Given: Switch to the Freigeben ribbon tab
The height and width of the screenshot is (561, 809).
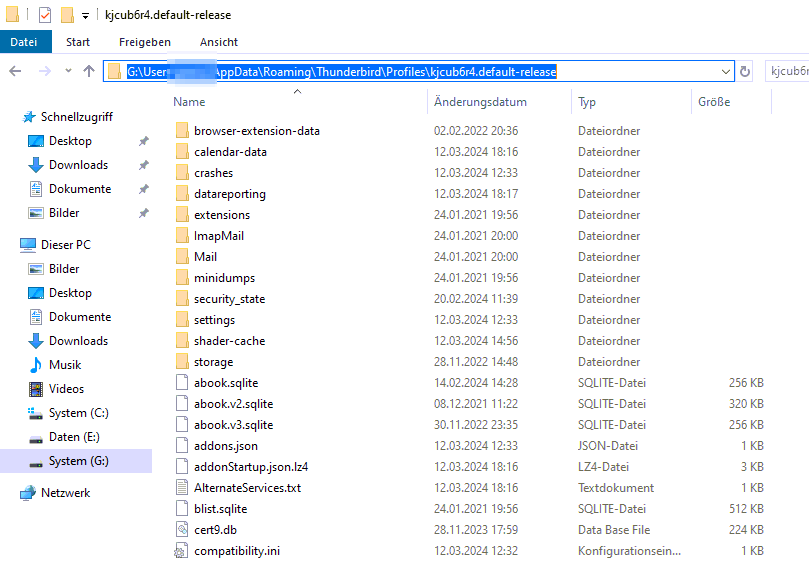Looking at the screenshot, I should click(x=144, y=42).
